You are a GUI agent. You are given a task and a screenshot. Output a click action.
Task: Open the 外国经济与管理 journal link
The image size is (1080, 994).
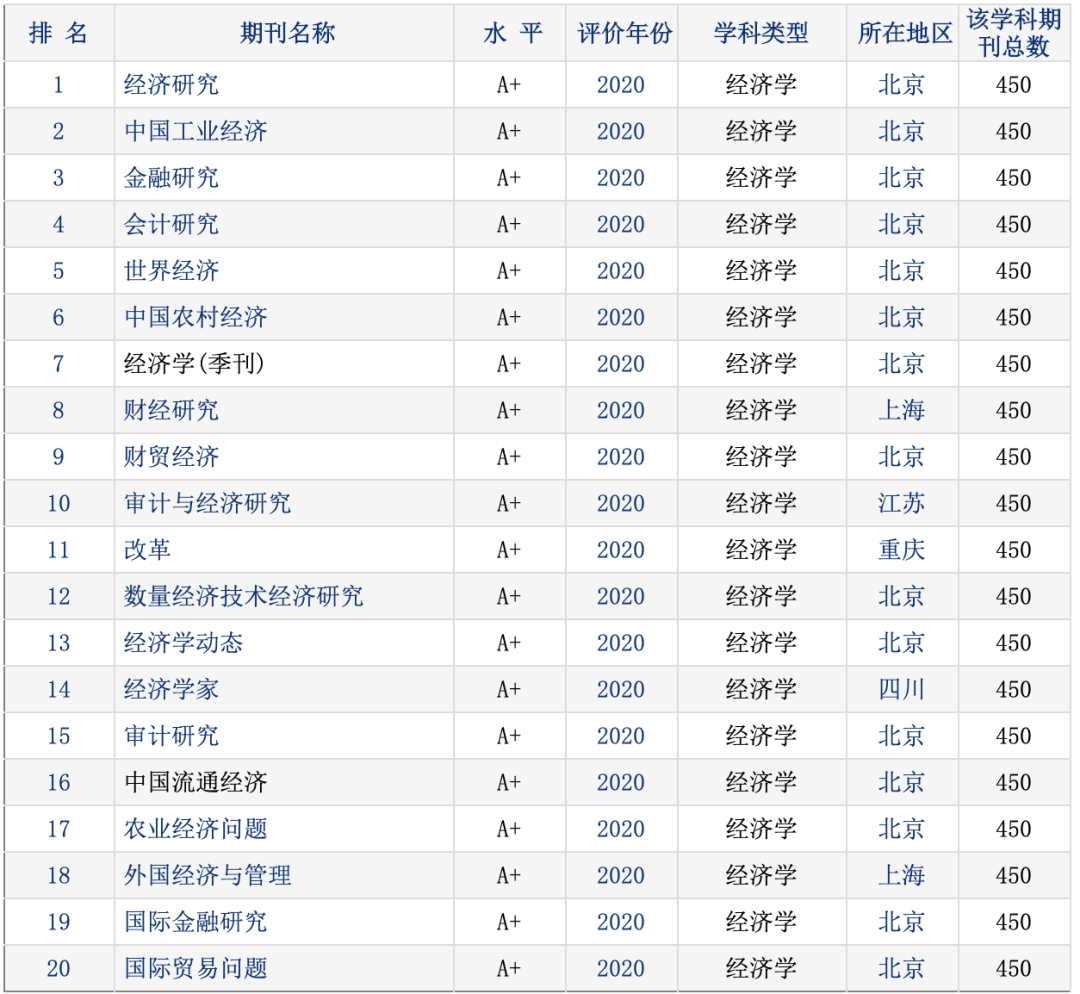click(x=207, y=875)
